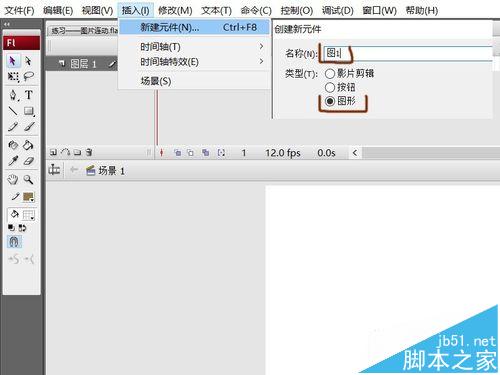500x375 pixels.
Task: Click the 名称(N) input field
Action: click(x=408, y=53)
